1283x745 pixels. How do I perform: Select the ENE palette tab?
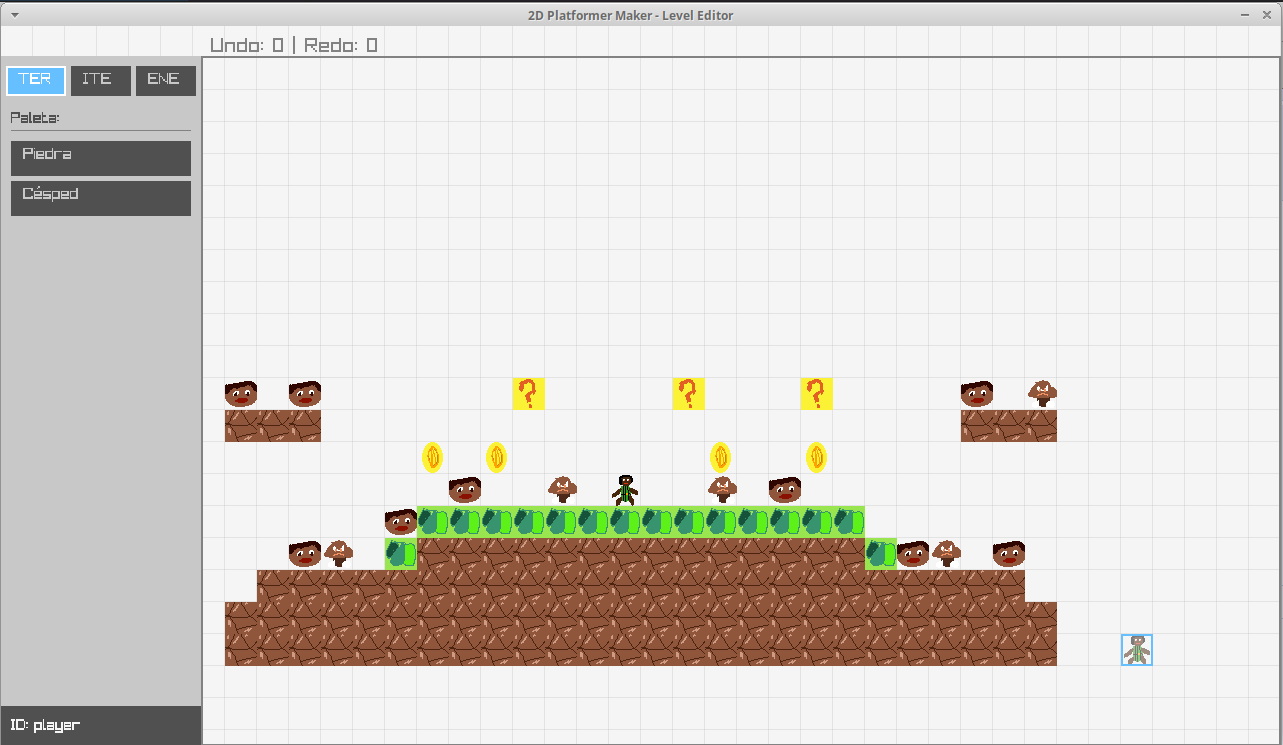coord(166,81)
